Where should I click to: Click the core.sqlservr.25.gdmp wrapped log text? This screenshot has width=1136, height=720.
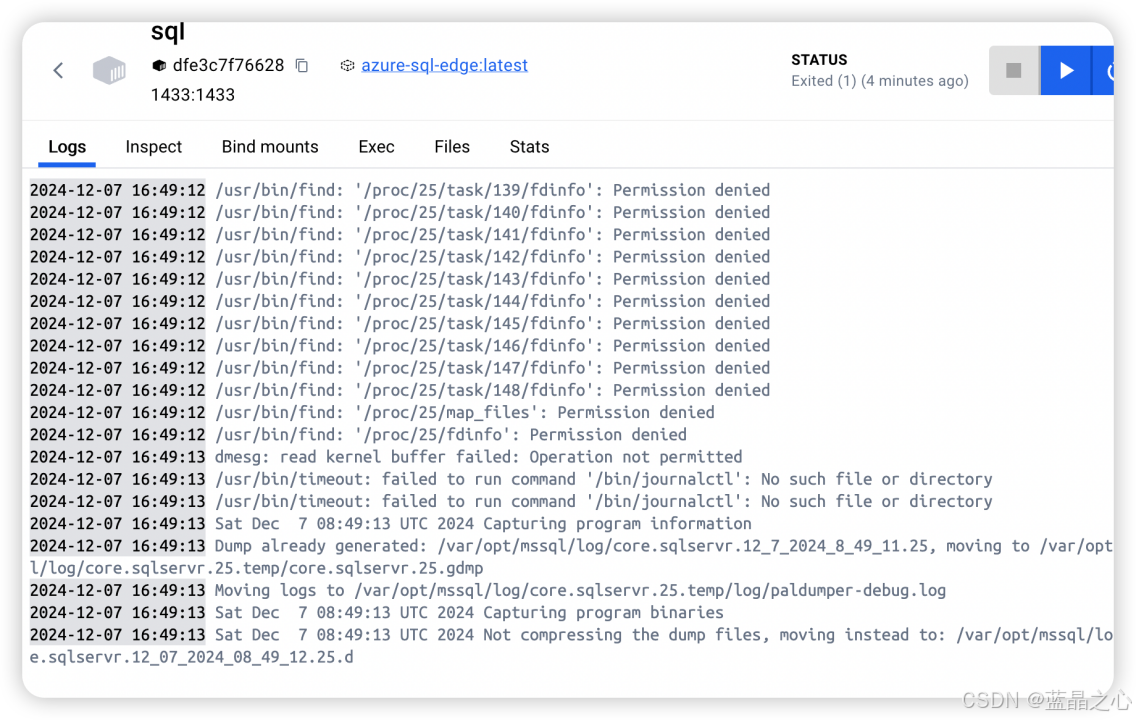coord(256,569)
